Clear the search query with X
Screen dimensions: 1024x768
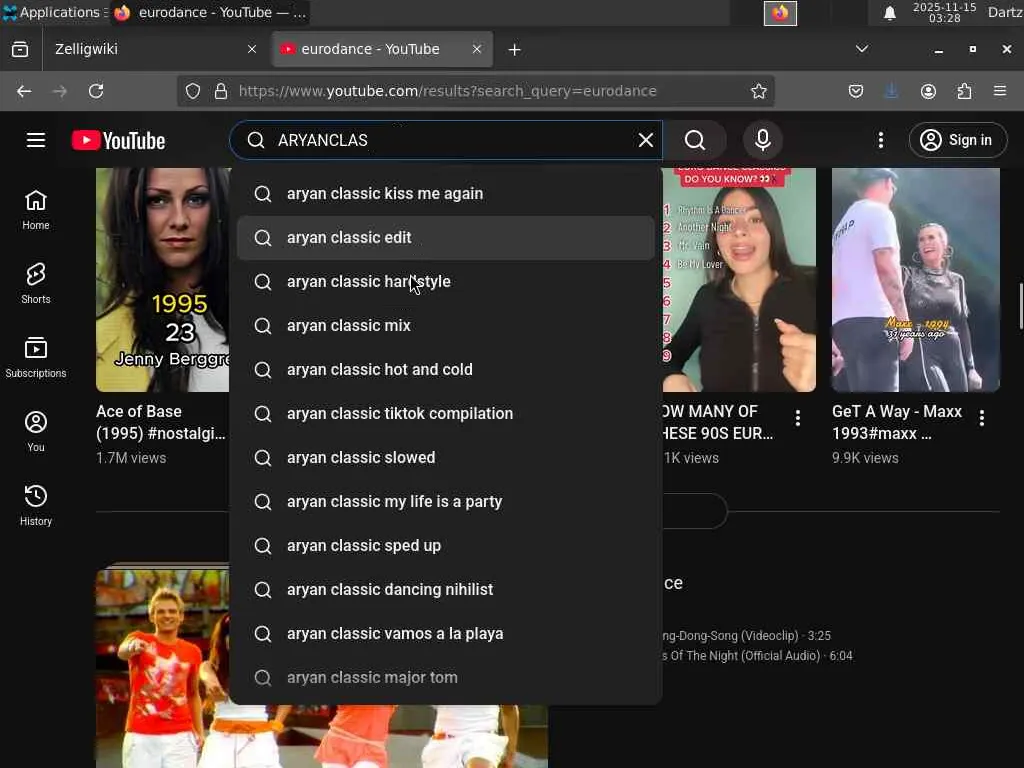tap(645, 140)
